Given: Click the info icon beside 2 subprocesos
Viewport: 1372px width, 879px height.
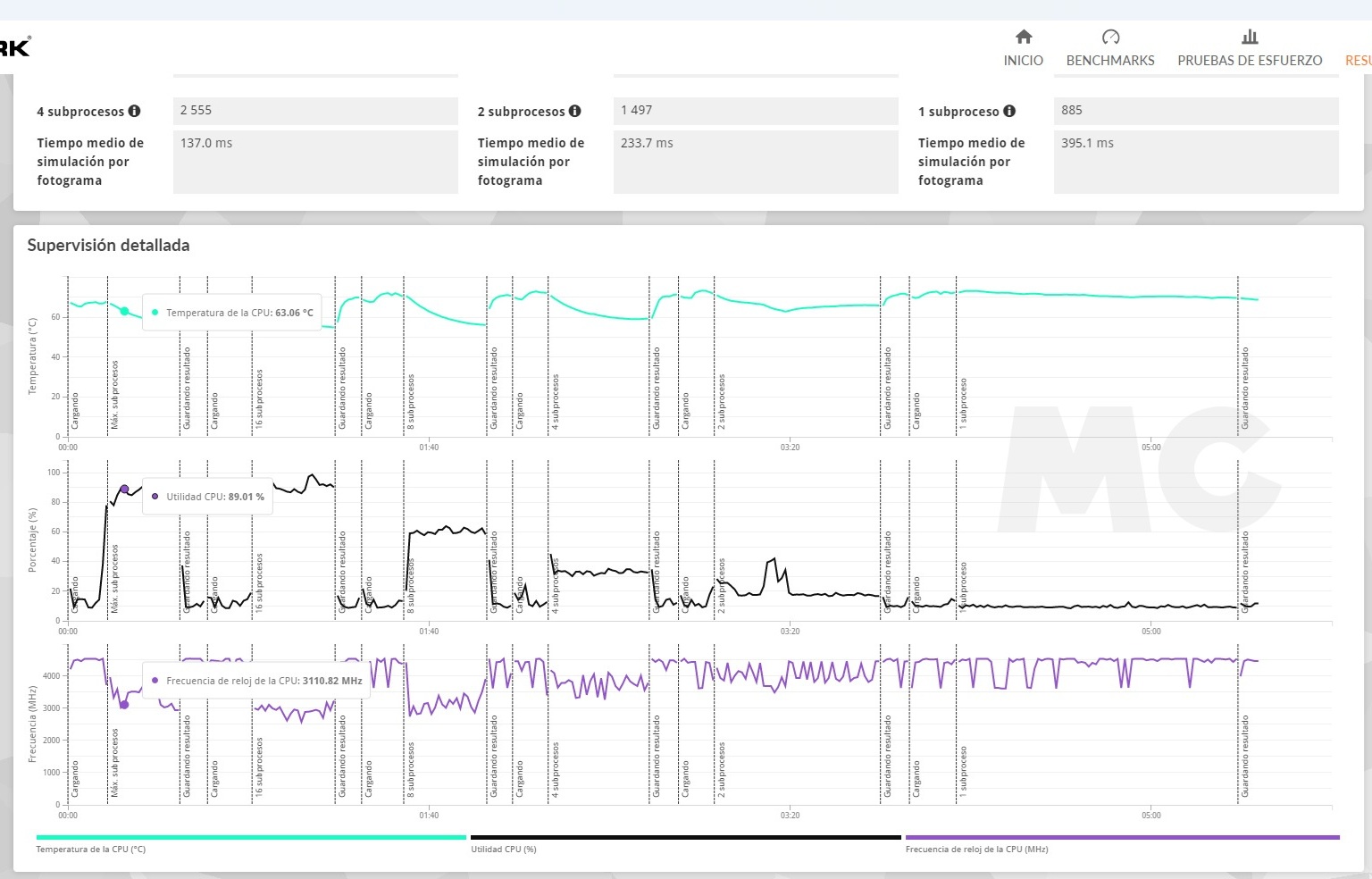Looking at the screenshot, I should (x=574, y=112).
